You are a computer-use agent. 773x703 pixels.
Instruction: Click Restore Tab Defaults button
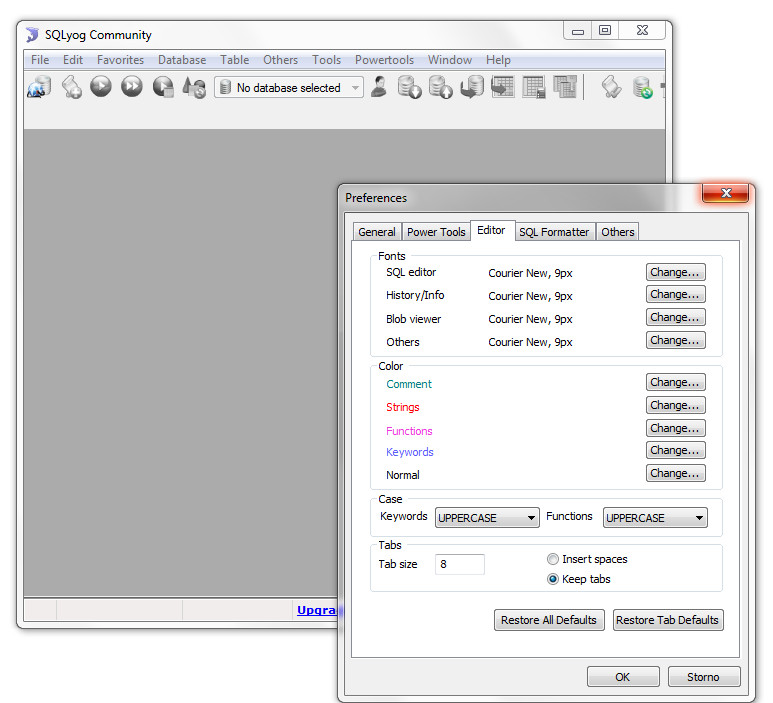coord(668,620)
